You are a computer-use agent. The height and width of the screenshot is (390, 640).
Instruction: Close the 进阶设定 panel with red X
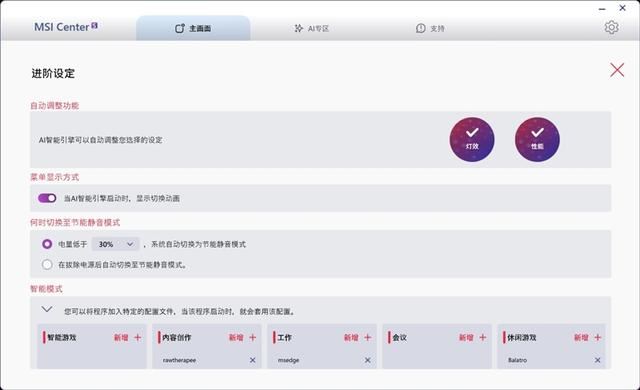point(617,70)
